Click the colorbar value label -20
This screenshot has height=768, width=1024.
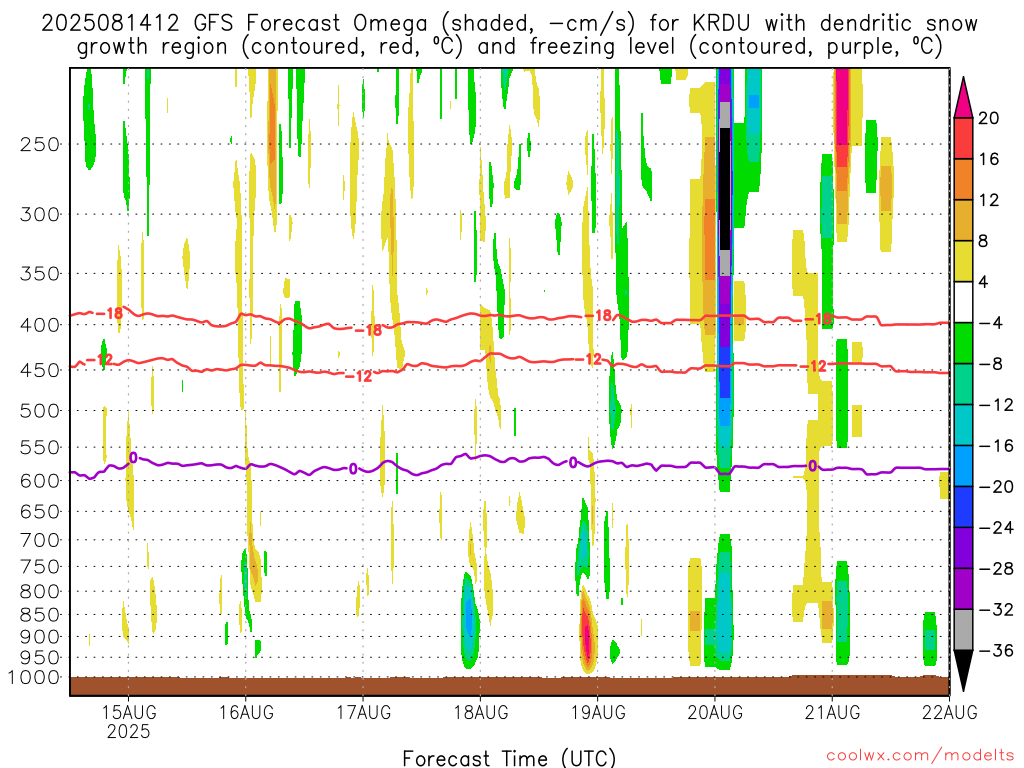(x=997, y=487)
